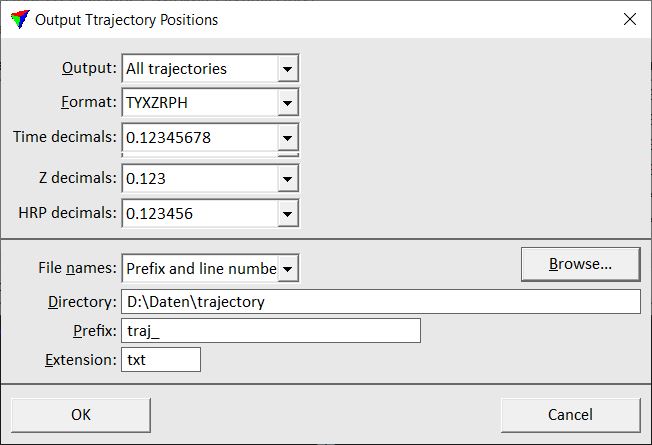Focus the Directory input field
The height and width of the screenshot is (445, 652).
pos(381,302)
